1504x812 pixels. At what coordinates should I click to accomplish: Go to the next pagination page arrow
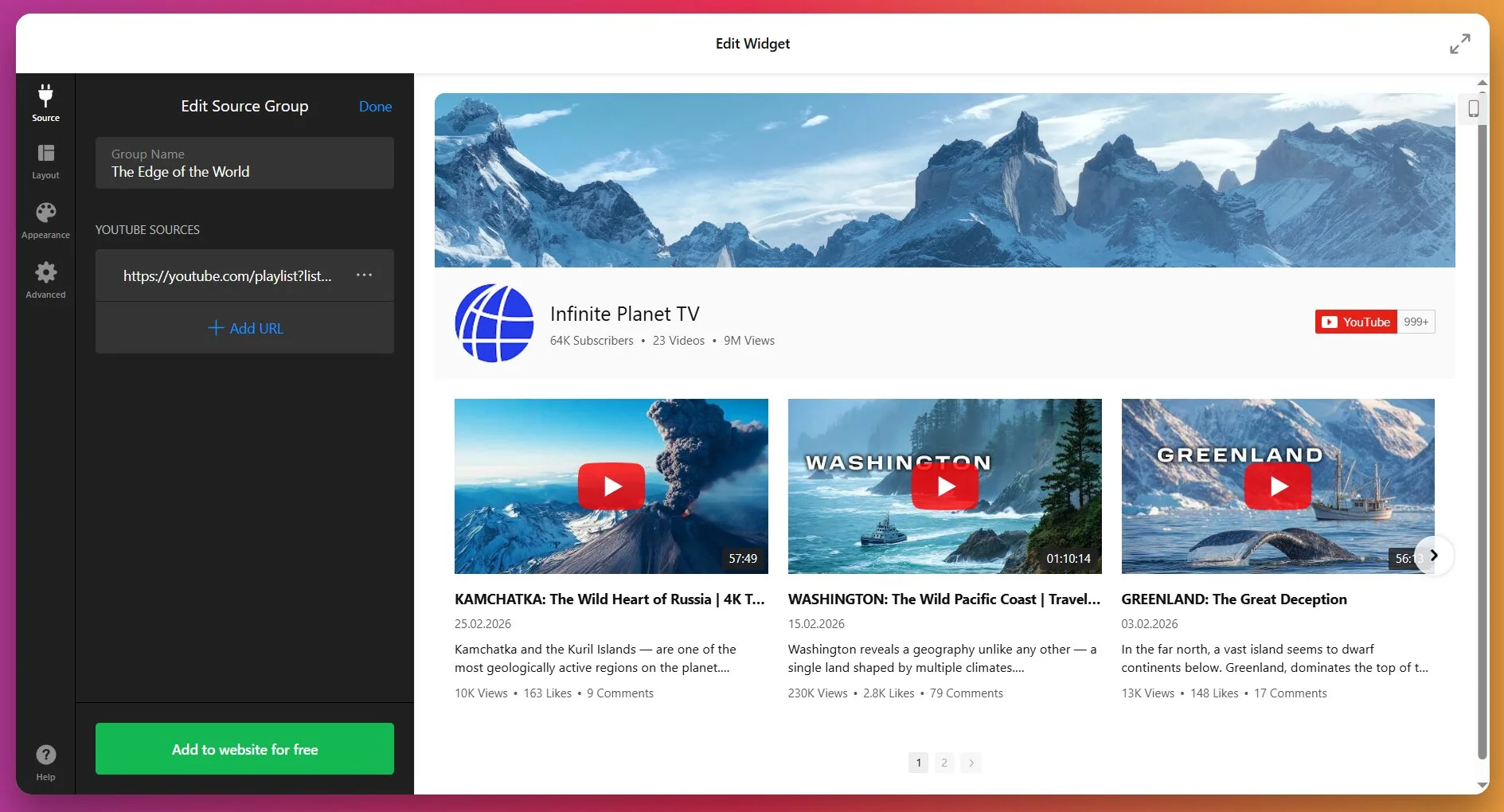[x=971, y=763]
